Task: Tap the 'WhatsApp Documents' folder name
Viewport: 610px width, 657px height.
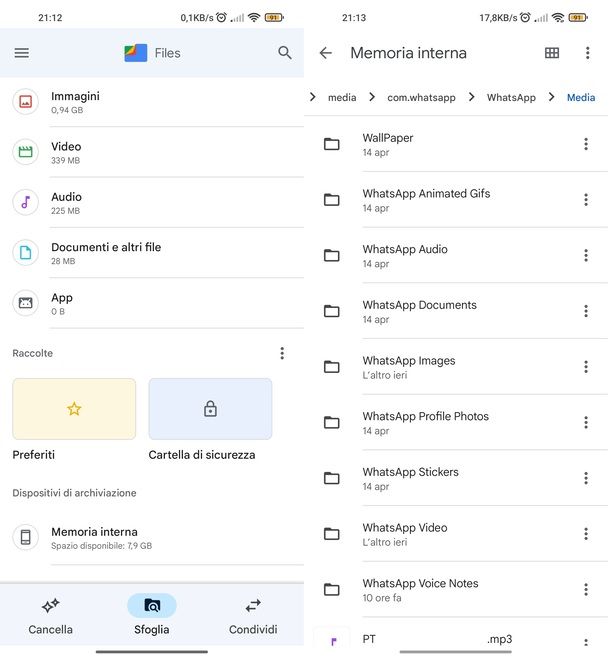Action: pos(419,305)
